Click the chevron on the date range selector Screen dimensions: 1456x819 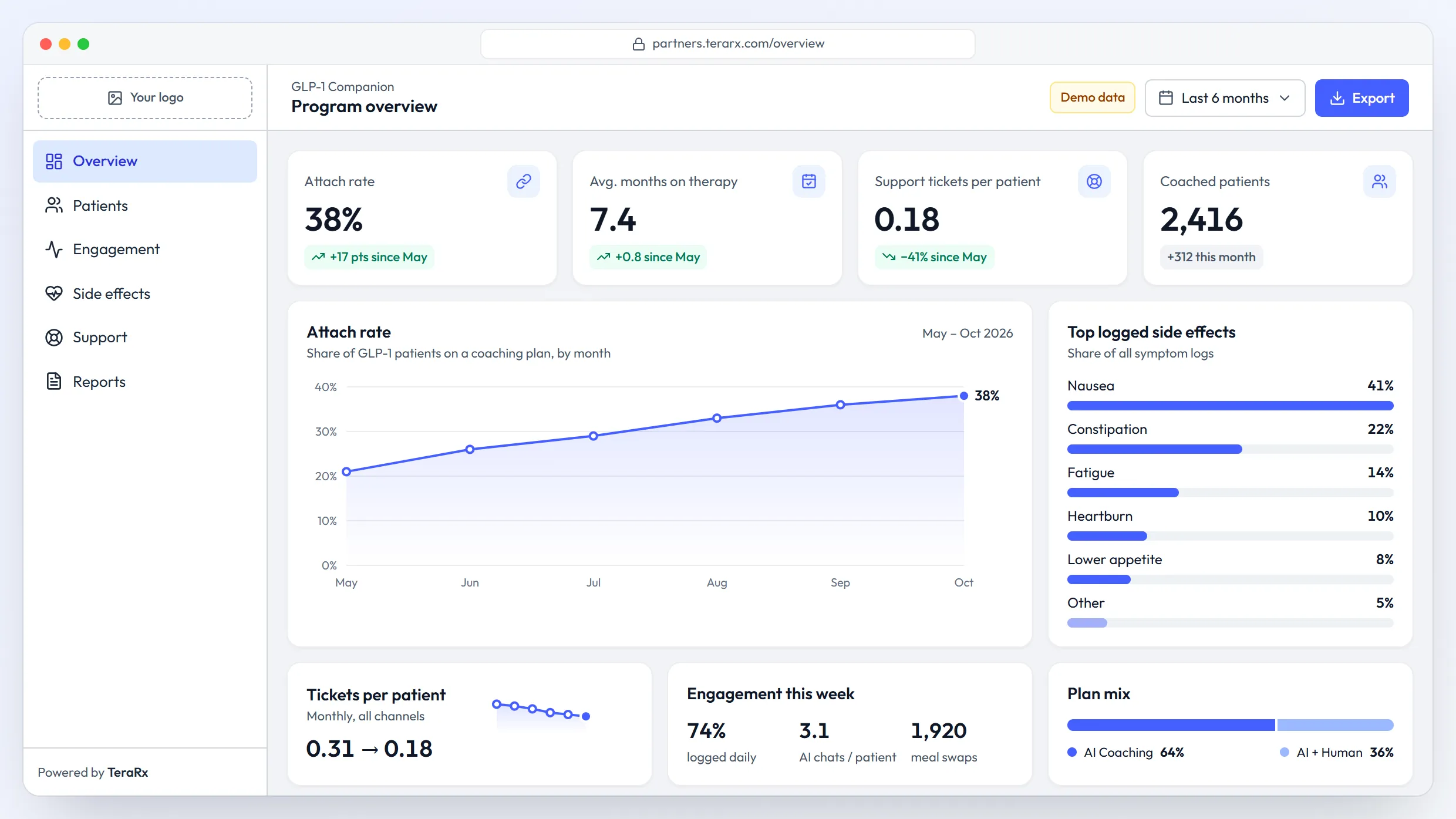[x=1285, y=98]
